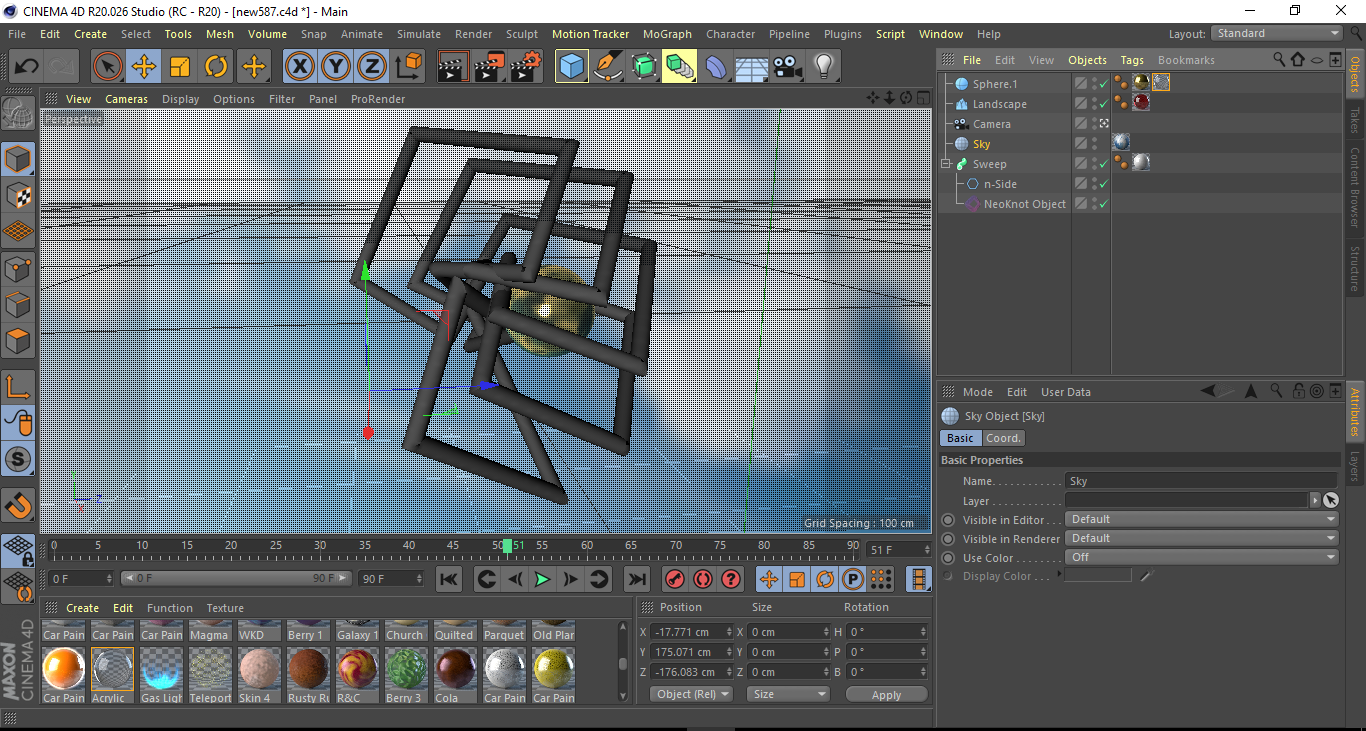Open viewport Cameras menu
This screenshot has height=731, width=1366.
coord(126,99)
